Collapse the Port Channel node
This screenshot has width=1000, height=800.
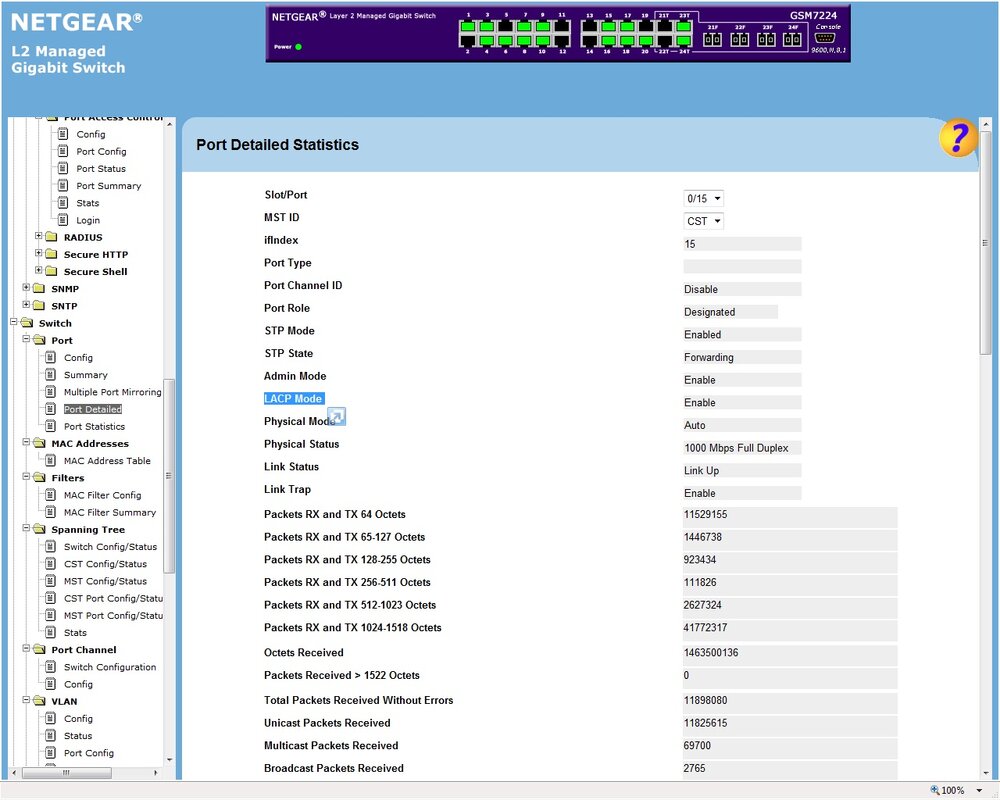[26, 648]
